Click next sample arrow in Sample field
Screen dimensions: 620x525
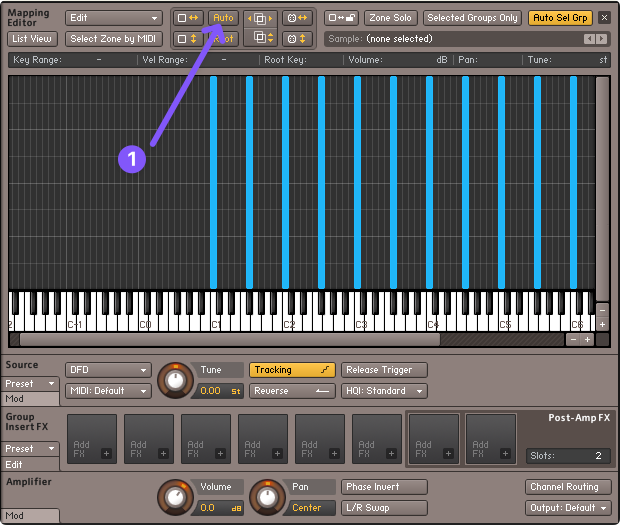pos(601,39)
